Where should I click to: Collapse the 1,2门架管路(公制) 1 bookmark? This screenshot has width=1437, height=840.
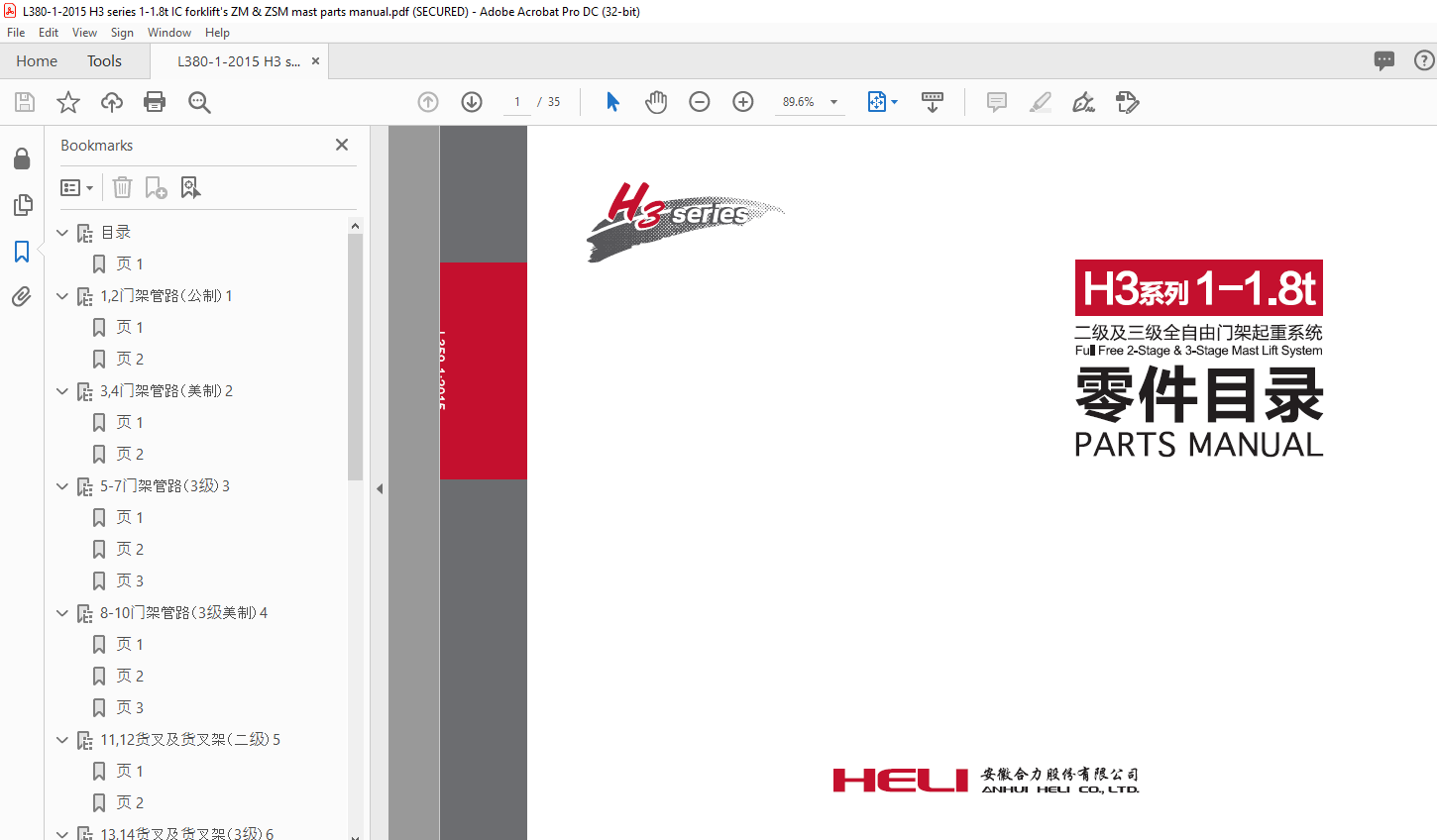62,296
